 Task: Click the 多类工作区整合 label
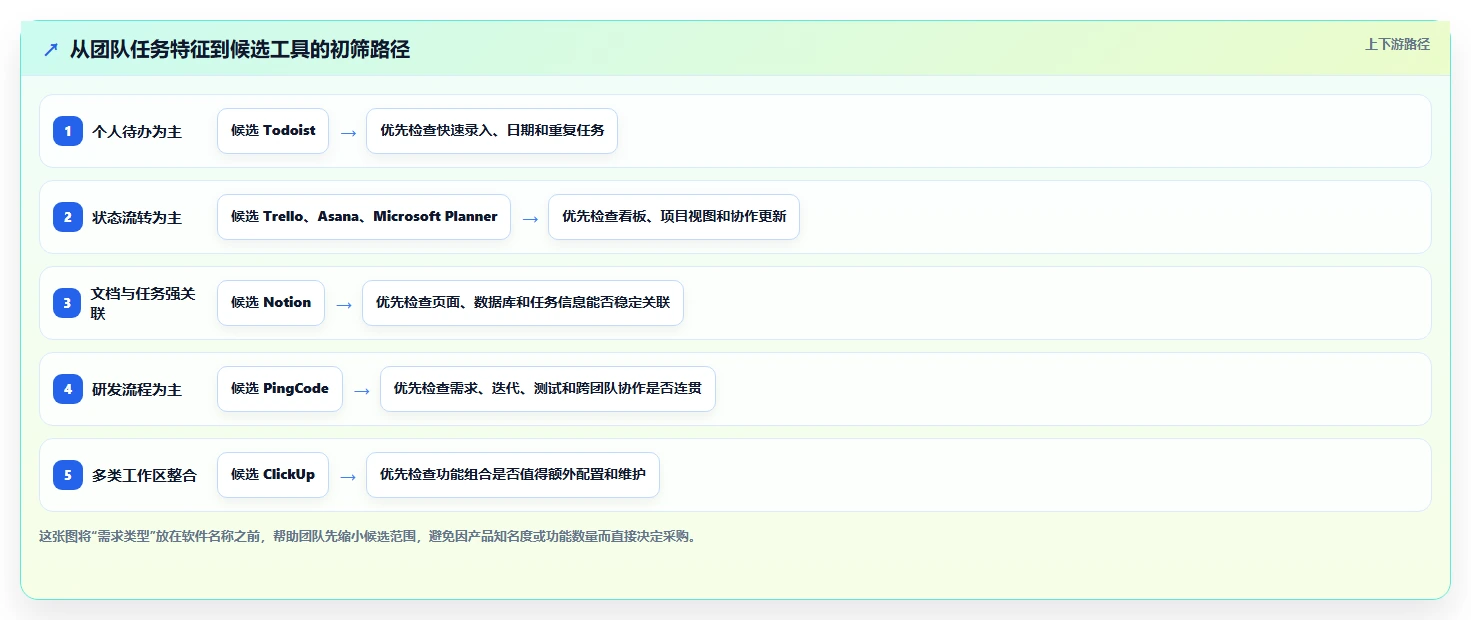coord(144,475)
